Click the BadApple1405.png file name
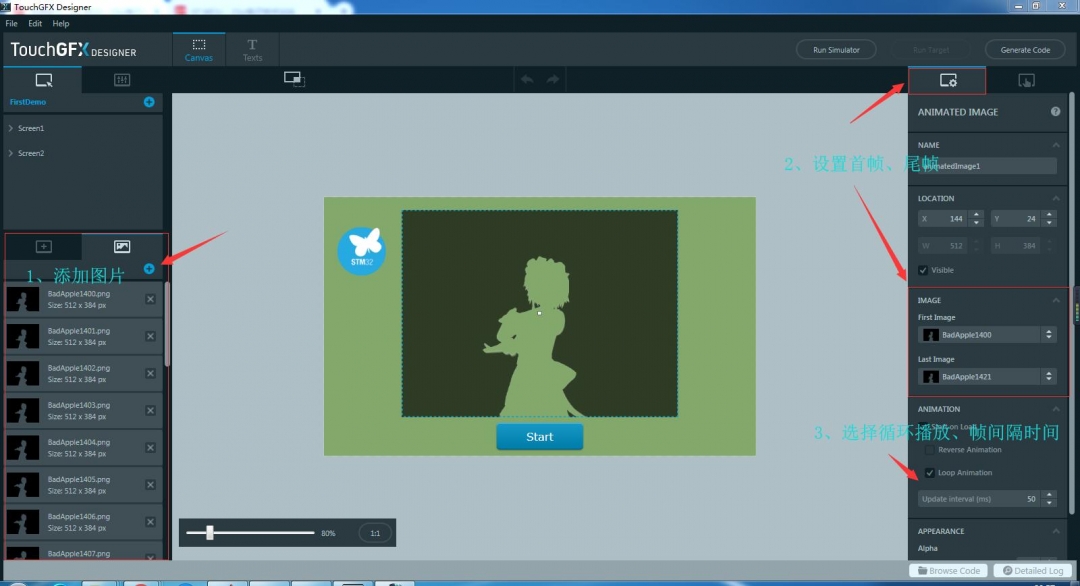 (79, 479)
